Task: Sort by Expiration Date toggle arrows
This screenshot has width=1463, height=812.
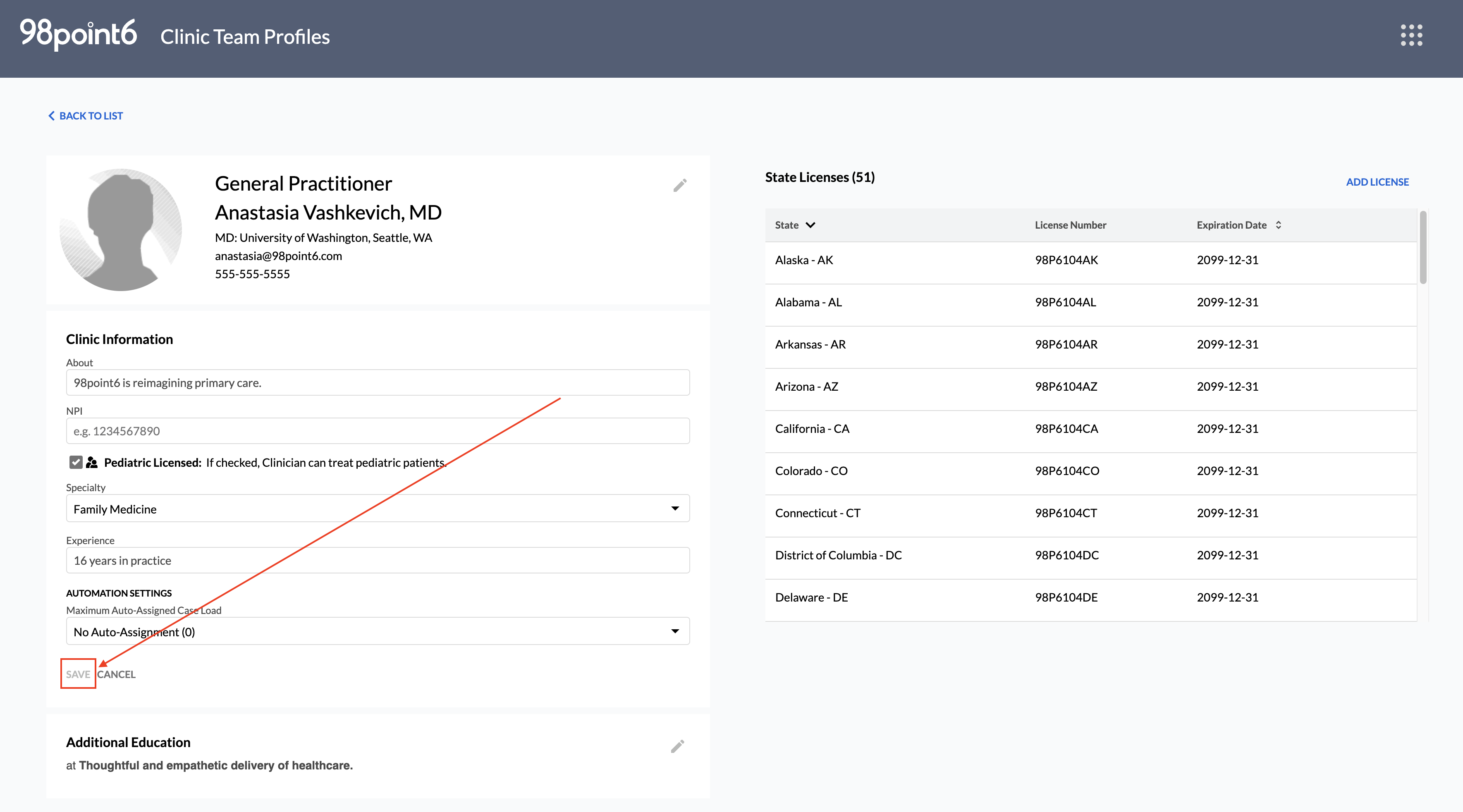Action: point(1279,225)
